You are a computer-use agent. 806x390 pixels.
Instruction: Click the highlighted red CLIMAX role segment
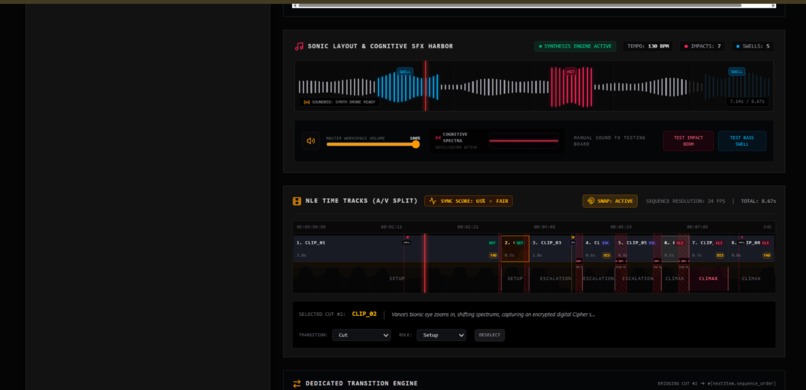(x=708, y=278)
